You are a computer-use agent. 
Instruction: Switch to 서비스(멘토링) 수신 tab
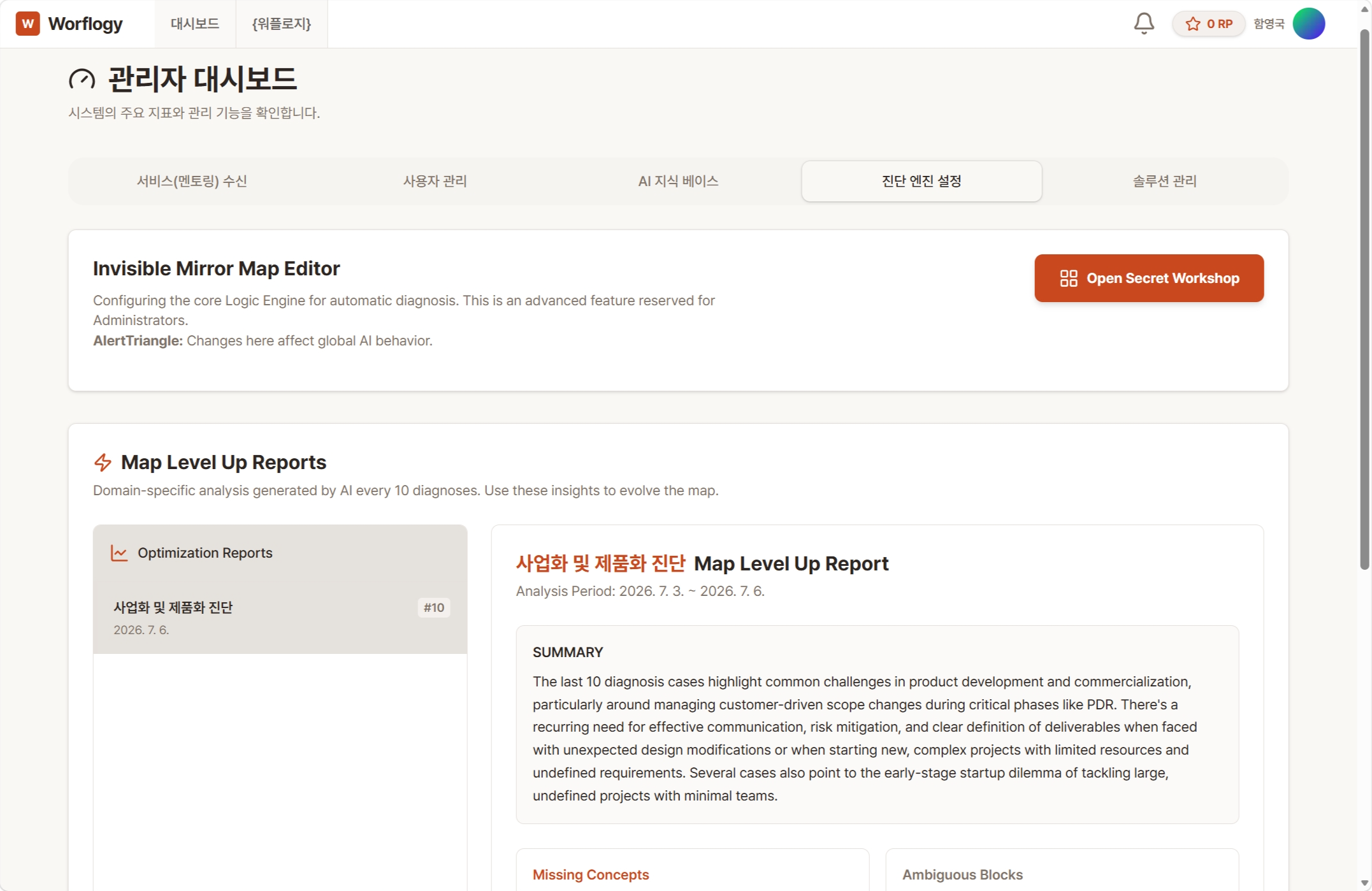[x=192, y=181]
